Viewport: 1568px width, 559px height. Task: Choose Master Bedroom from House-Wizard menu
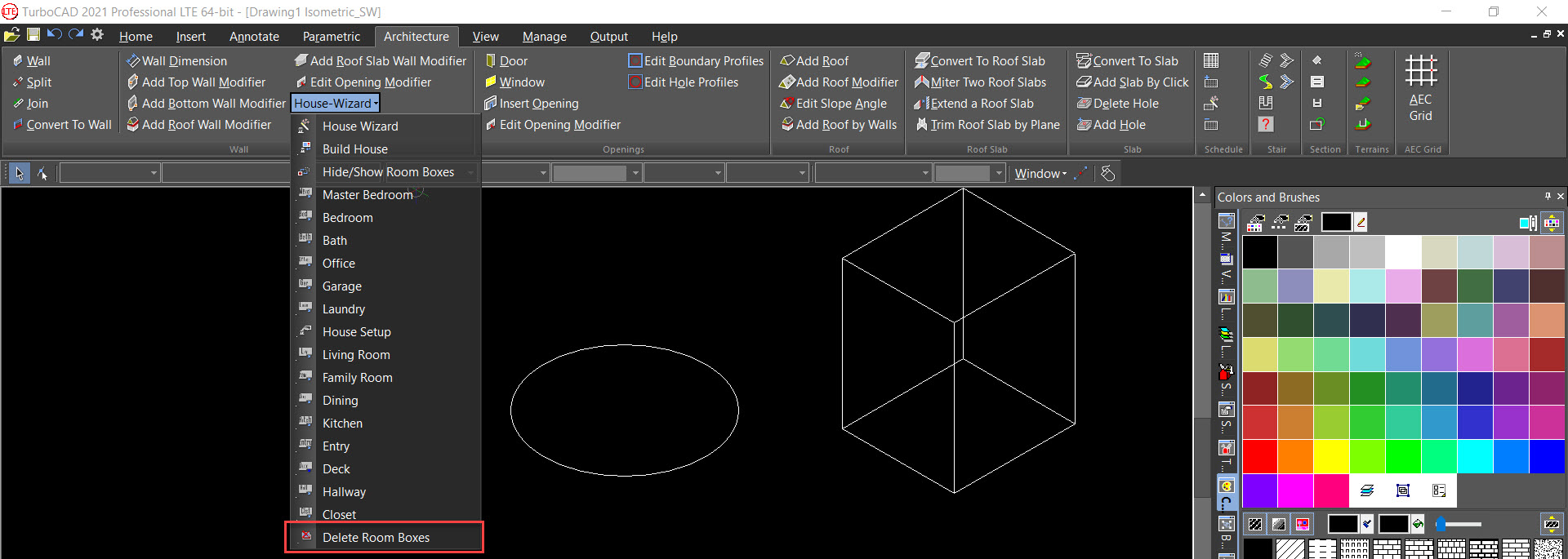[x=385, y=194]
